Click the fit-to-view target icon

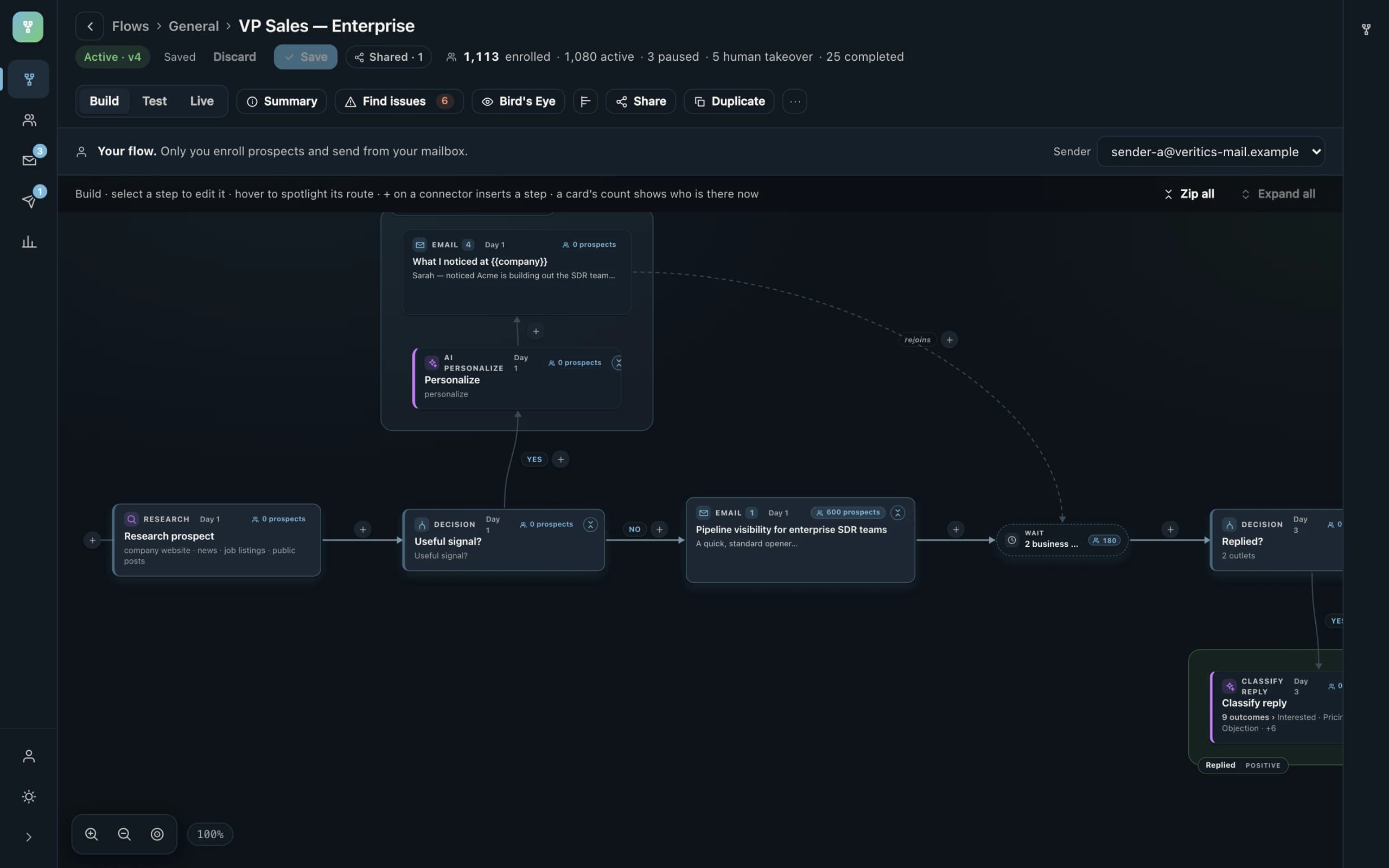[x=157, y=834]
